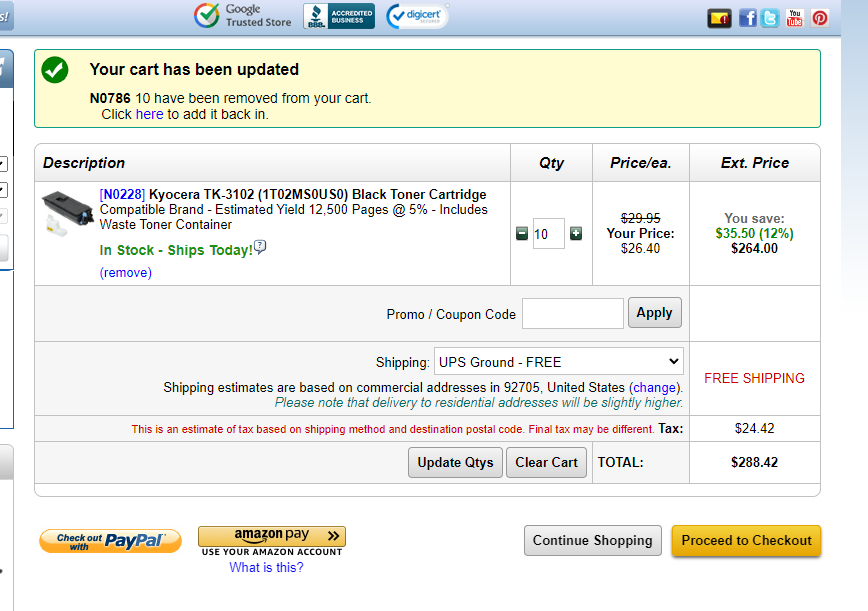
Task: Open the DigiCert secured seal
Action: tap(417, 16)
